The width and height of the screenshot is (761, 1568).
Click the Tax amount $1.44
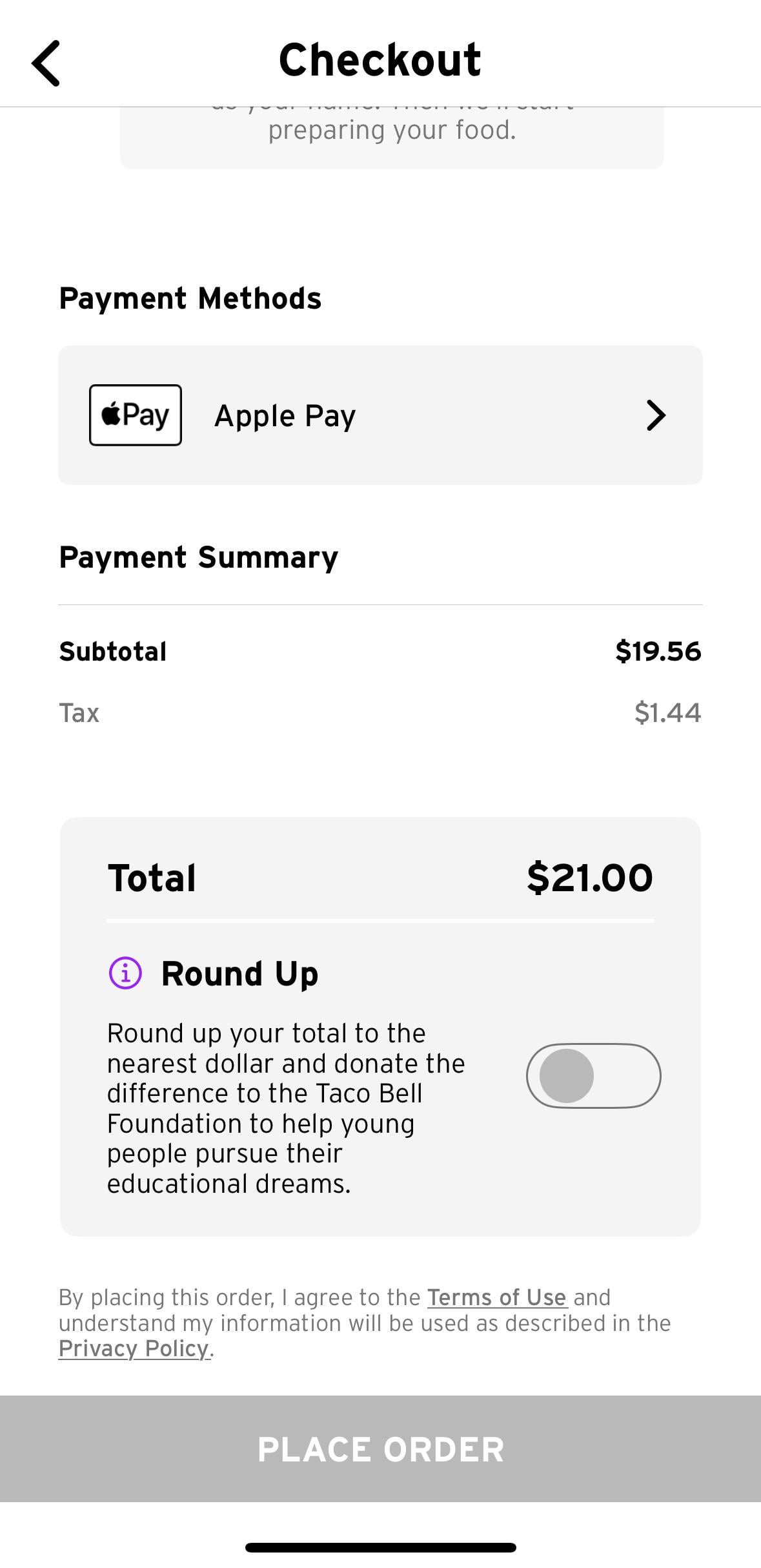click(x=667, y=712)
